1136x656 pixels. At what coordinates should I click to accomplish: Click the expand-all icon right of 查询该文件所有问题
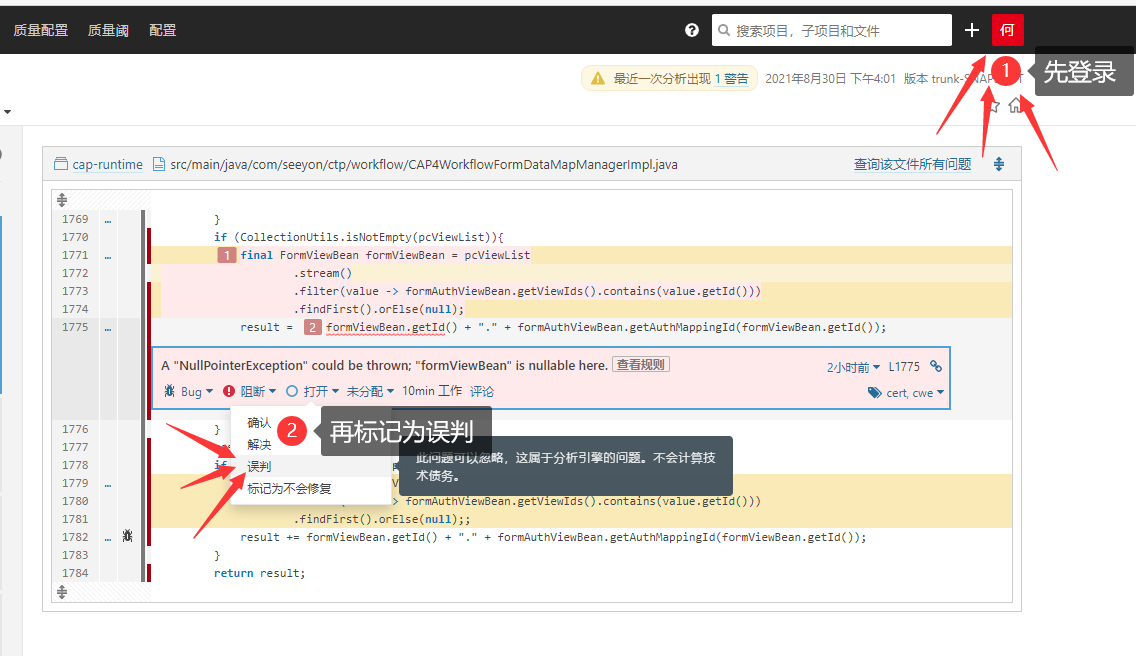coord(999,165)
